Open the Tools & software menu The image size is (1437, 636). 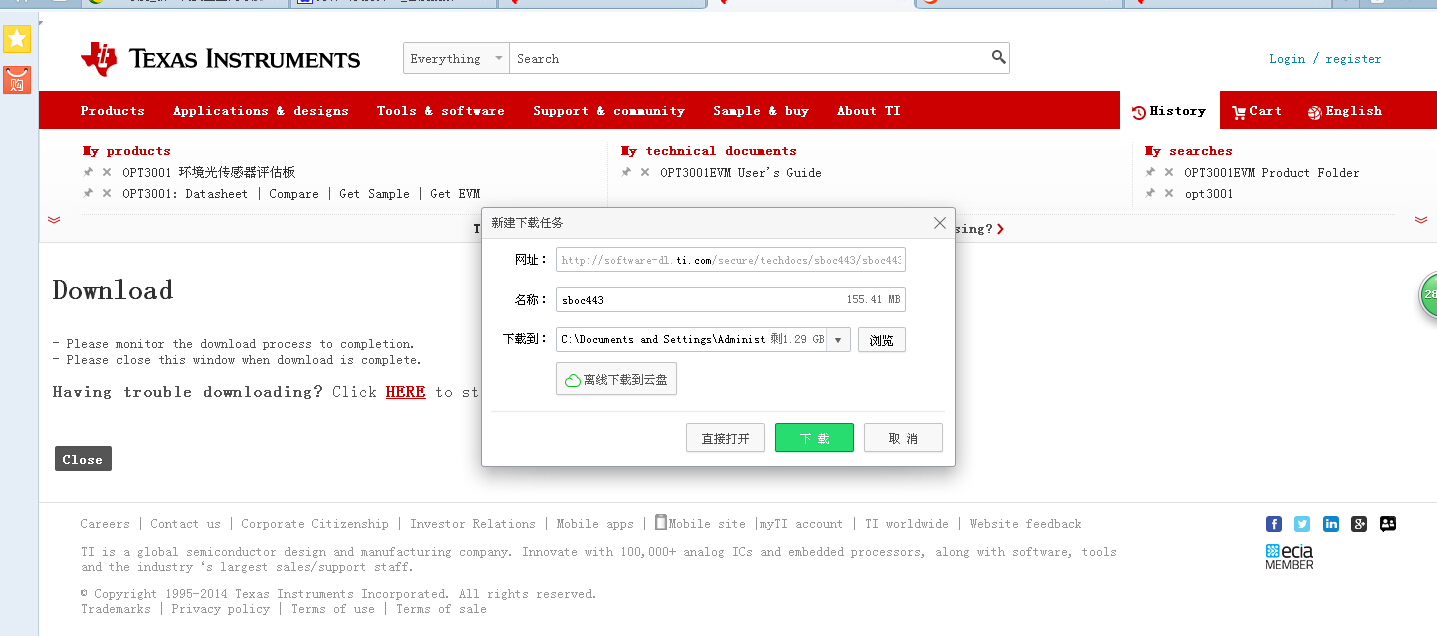(441, 110)
